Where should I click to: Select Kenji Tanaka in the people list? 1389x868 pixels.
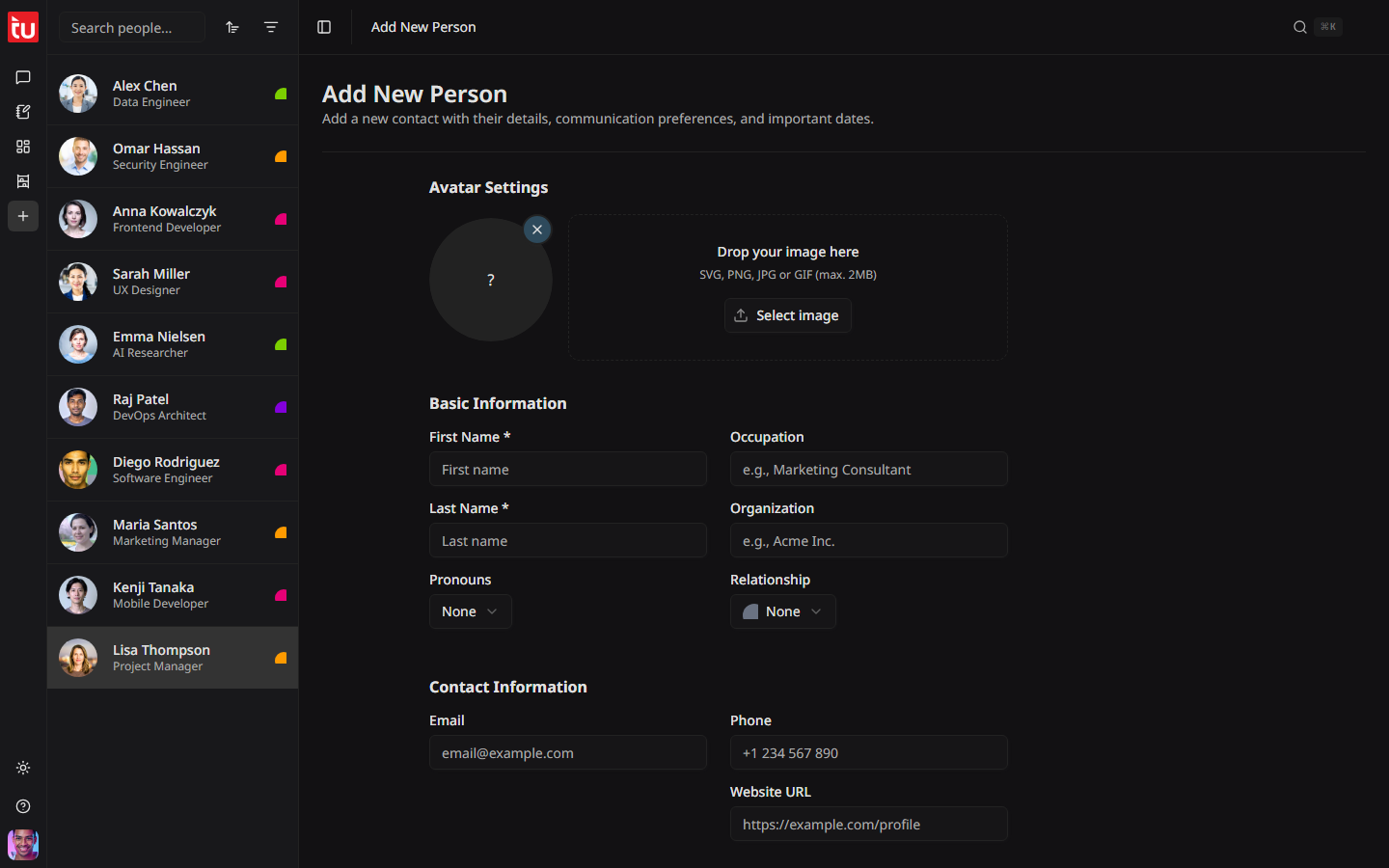tap(173, 595)
